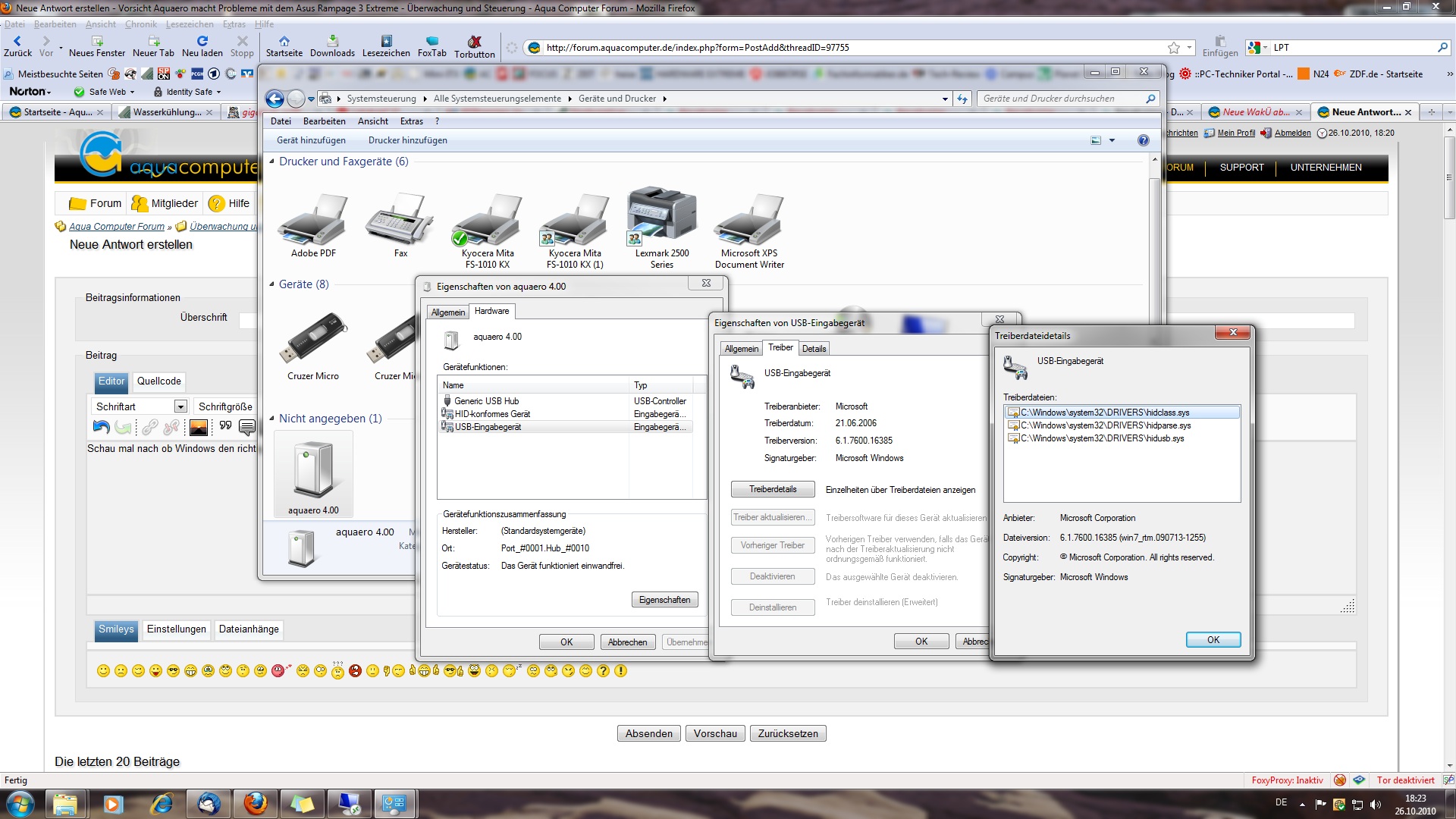Open Firefox from the Windows taskbar
The height and width of the screenshot is (819, 1456).
255,803
